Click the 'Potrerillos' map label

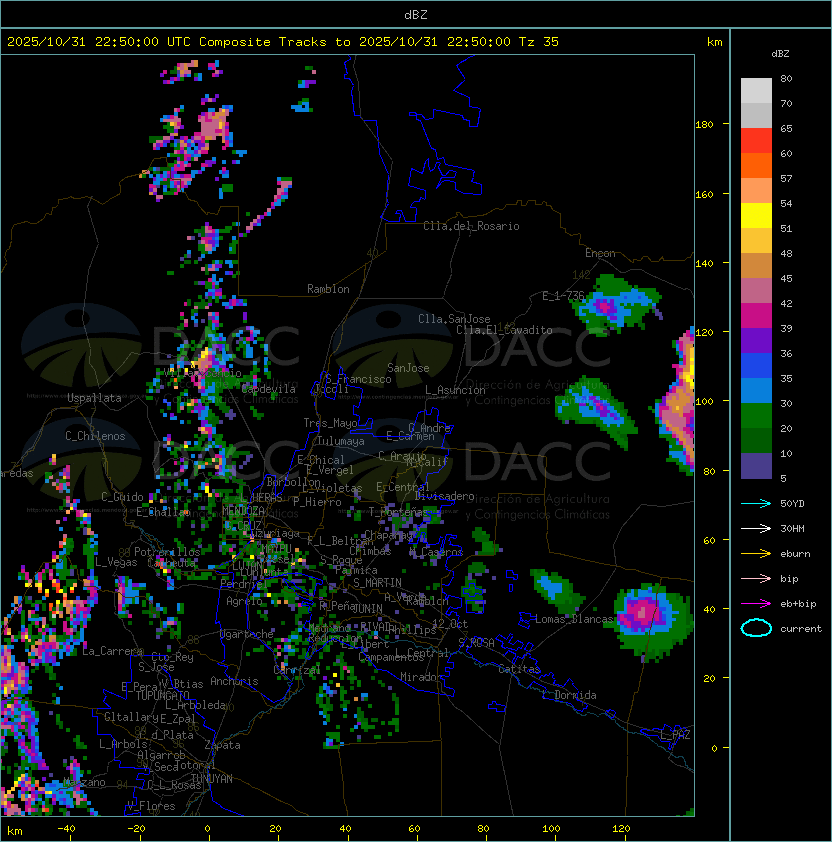pos(167,552)
